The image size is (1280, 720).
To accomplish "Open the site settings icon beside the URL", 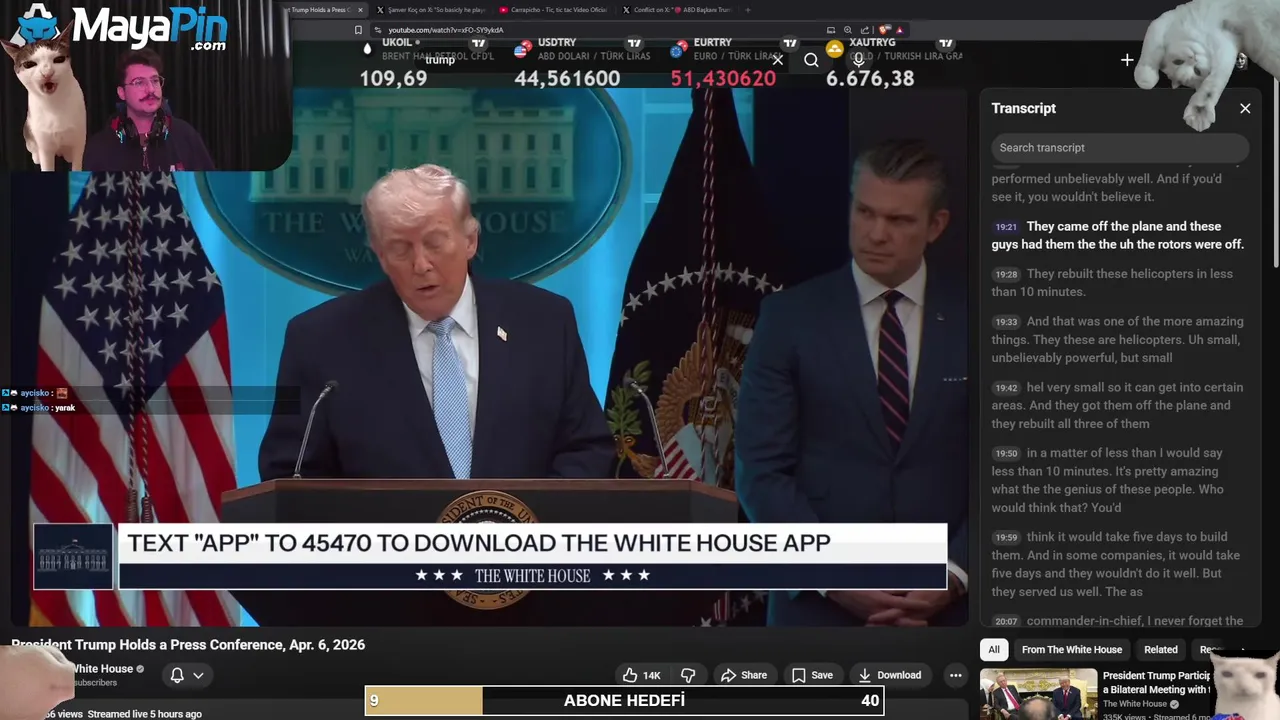I will click(x=378, y=30).
